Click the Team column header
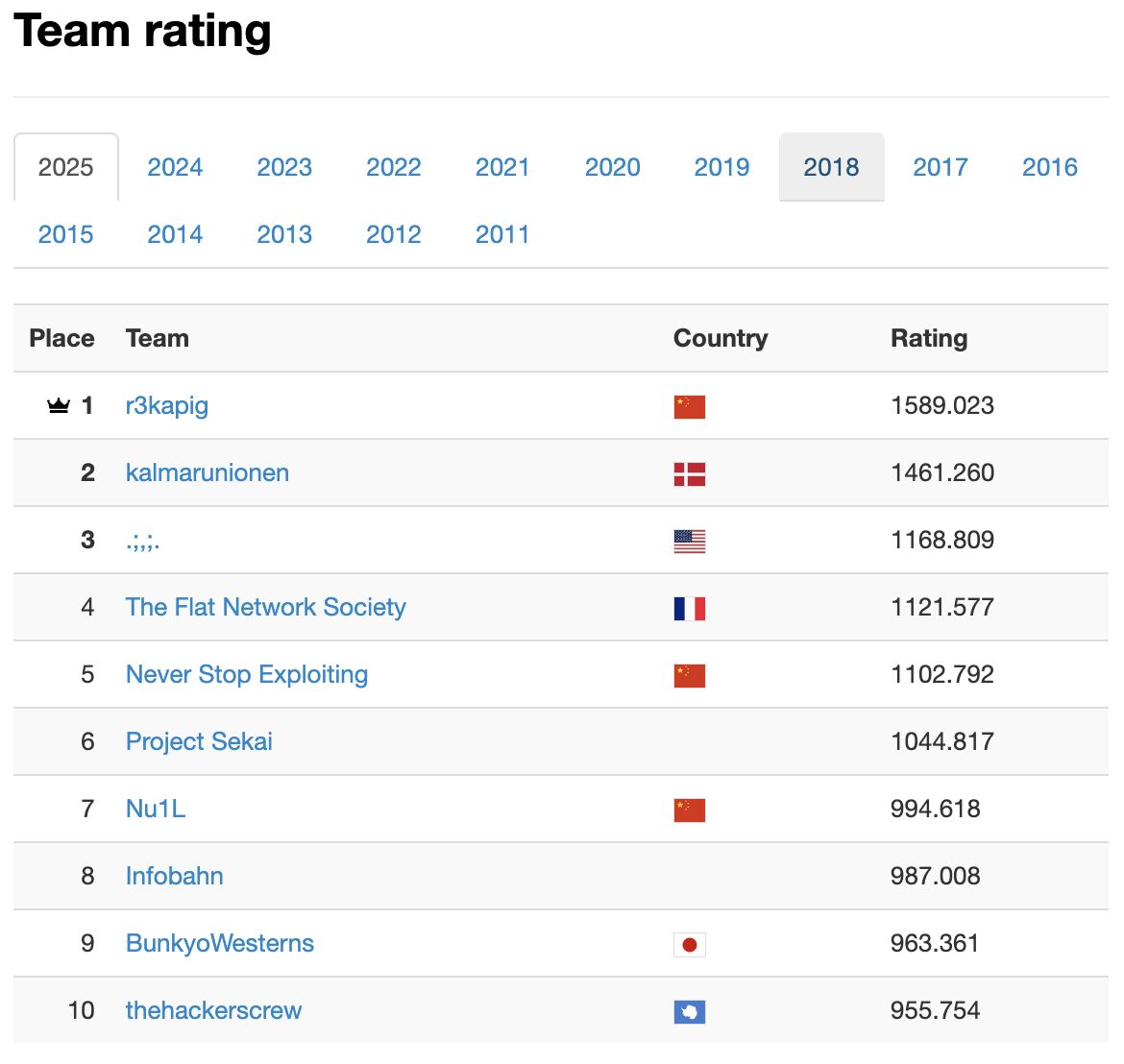 click(x=157, y=338)
